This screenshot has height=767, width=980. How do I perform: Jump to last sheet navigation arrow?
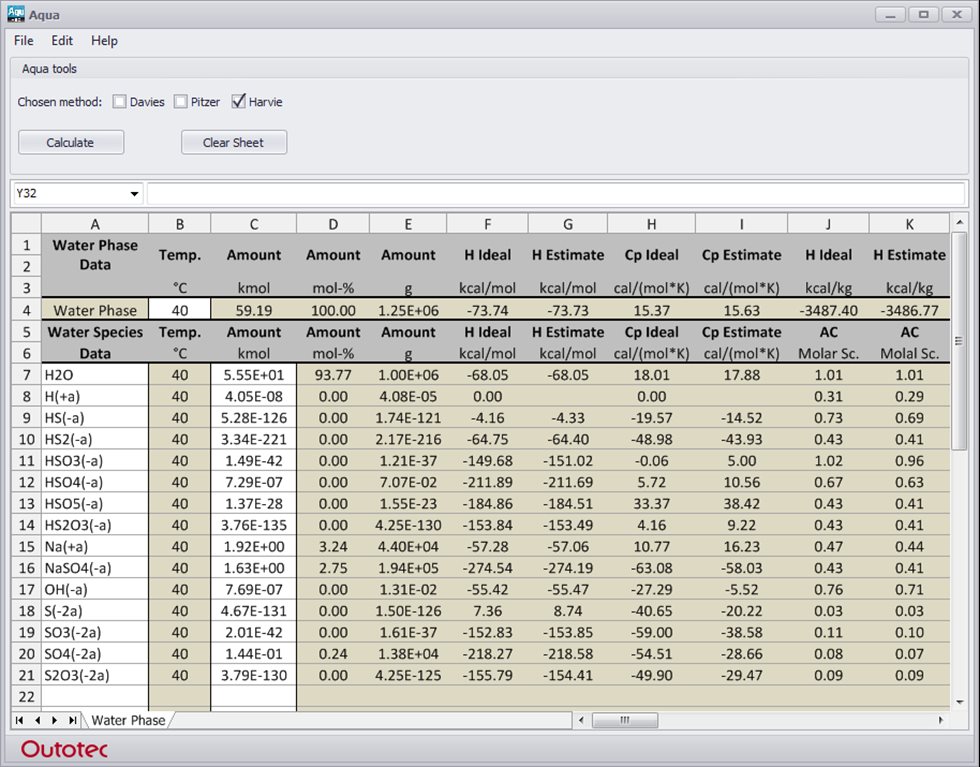click(x=72, y=720)
